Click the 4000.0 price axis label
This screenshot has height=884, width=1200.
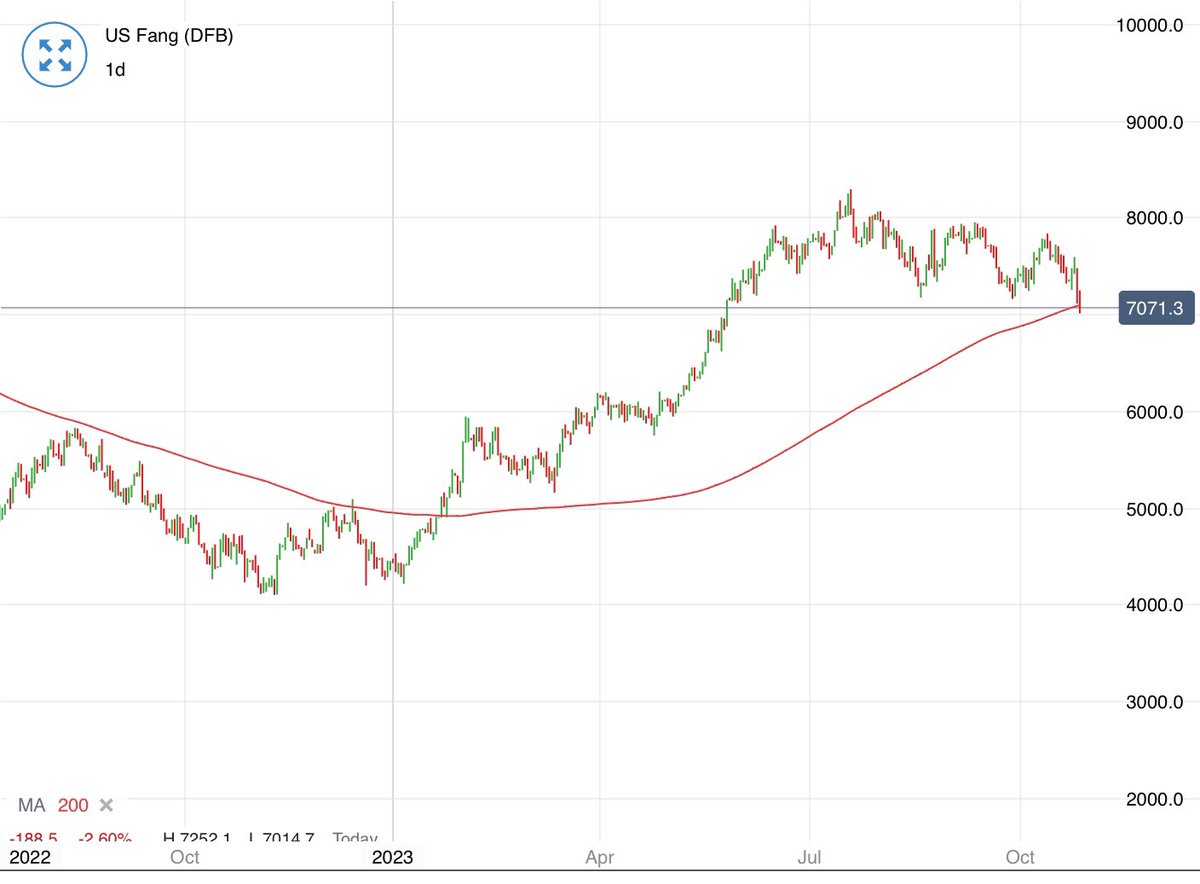pyautogui.click(x=1155, y=605)
